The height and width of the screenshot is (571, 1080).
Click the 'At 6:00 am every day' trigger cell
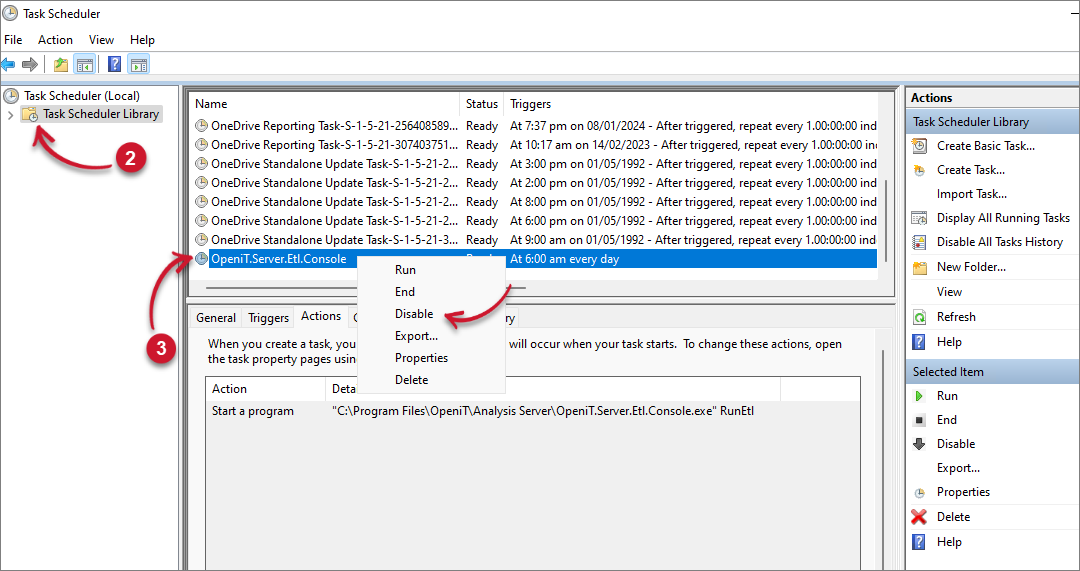pyautogui.click(x=564, y=259)
